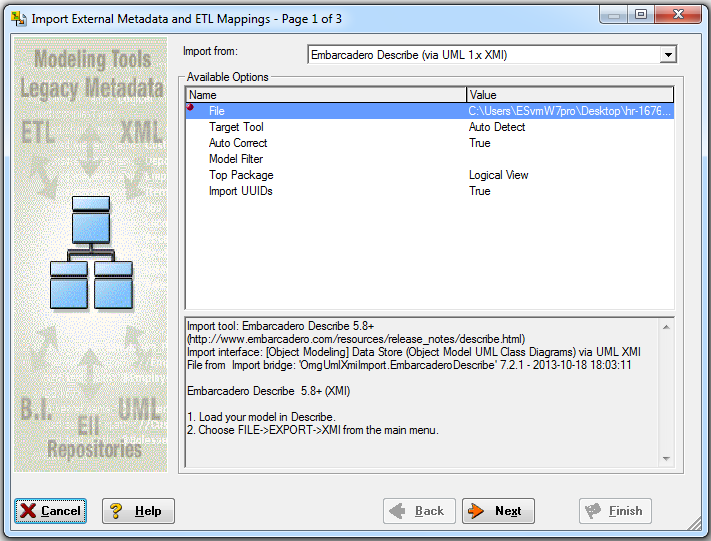Close the import wizard window
Viewport: 711px width, 541px height.
678,15
